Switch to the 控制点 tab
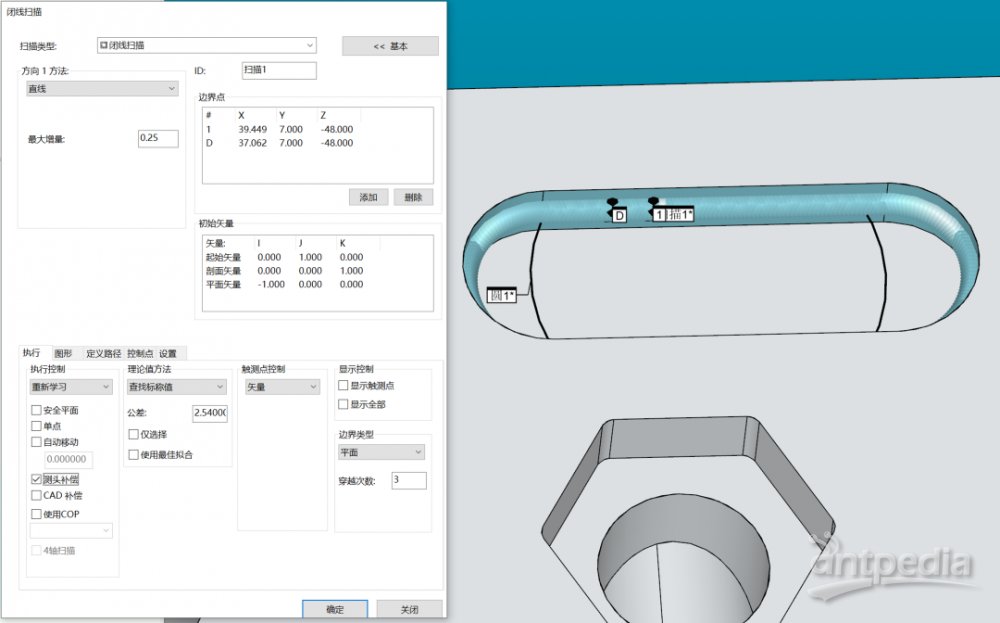 point(140,353)
